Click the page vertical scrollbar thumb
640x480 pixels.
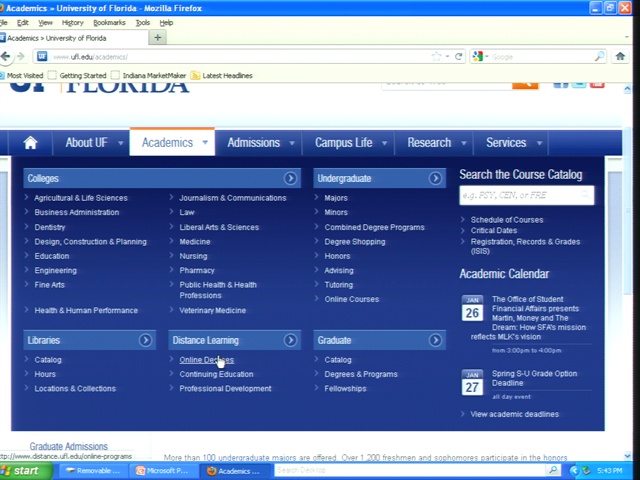pyautogui.click(x=628, y=210)
